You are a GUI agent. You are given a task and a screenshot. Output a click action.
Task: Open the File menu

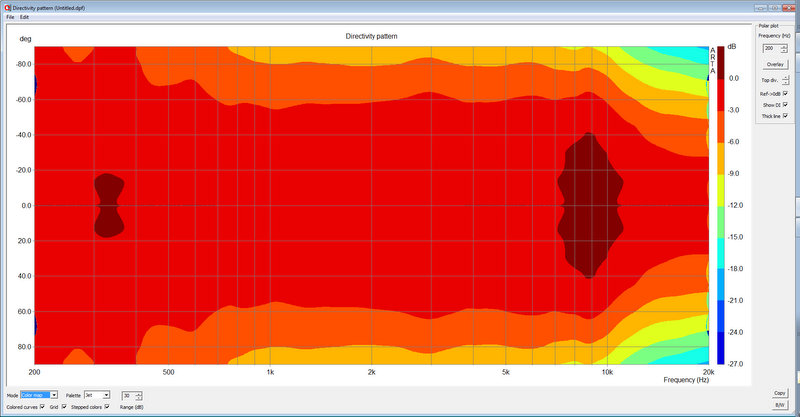[9, 17]
